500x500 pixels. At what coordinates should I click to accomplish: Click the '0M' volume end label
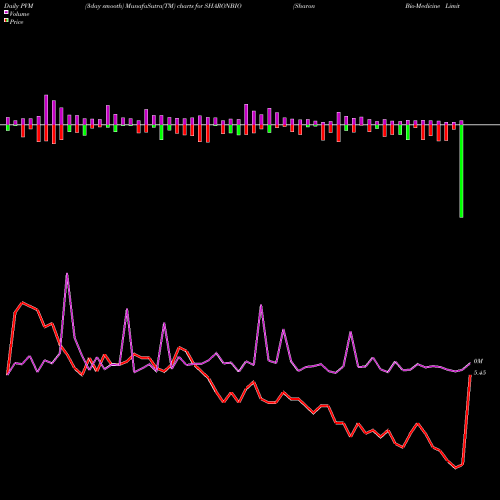tap(478, 361)
